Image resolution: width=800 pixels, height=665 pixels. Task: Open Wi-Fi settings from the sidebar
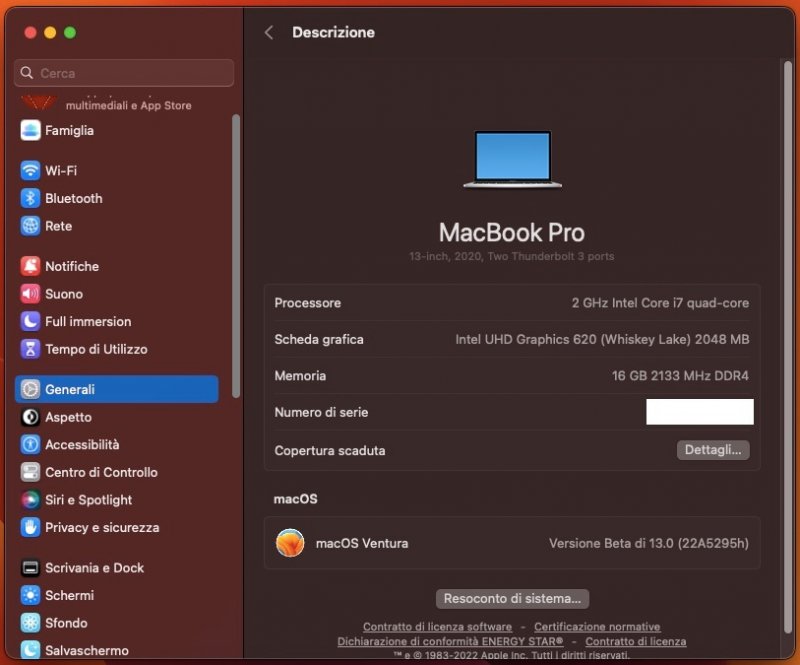[60, 170]
